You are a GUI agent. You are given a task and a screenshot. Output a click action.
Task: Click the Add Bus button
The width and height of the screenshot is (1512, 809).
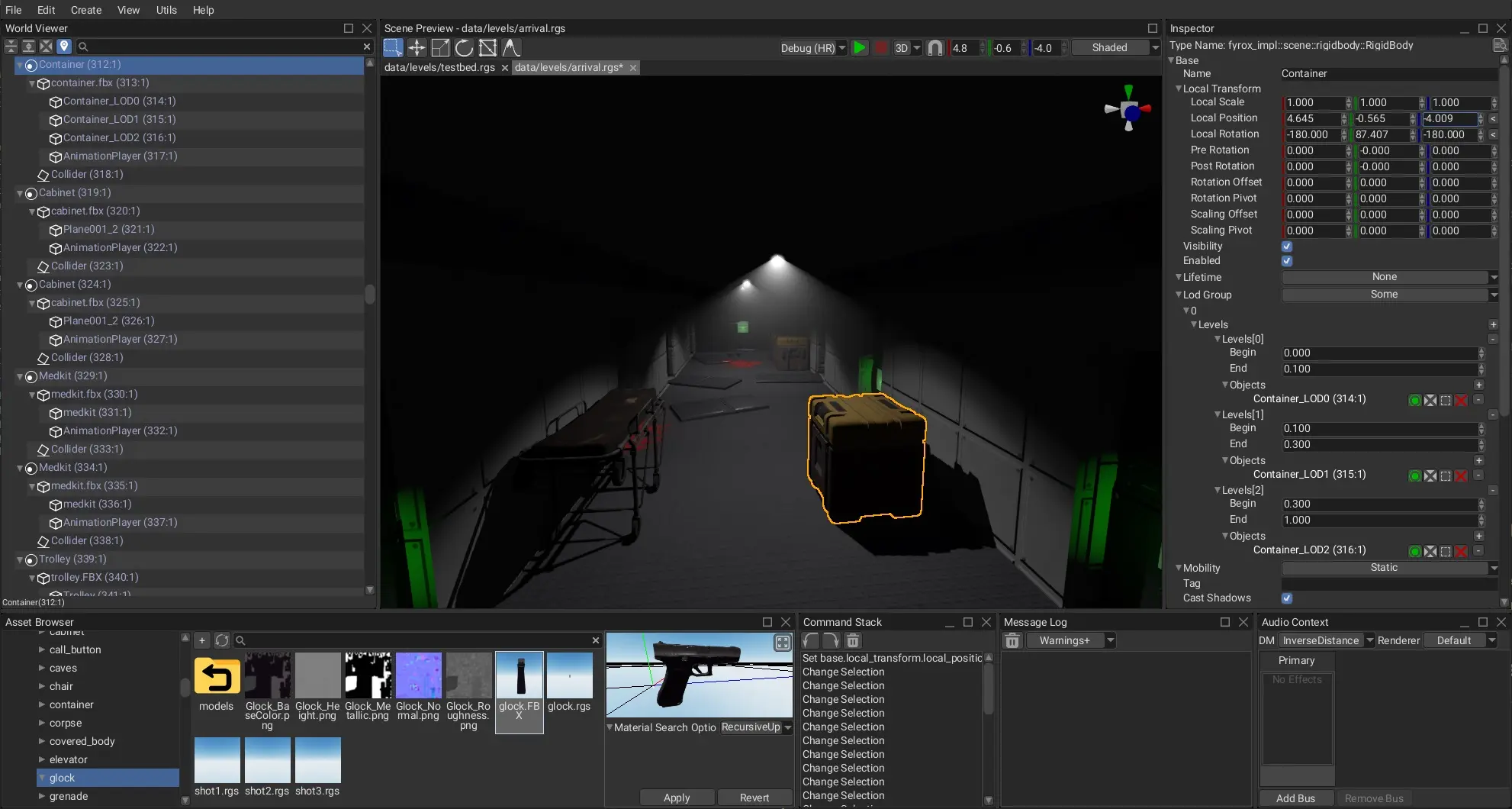[x=1295, y=798]
